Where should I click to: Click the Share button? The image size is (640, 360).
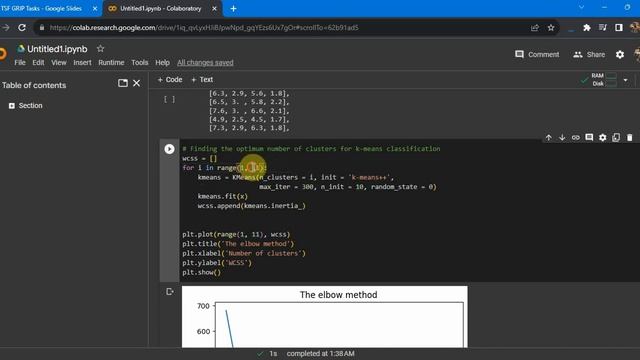point(589,54)
